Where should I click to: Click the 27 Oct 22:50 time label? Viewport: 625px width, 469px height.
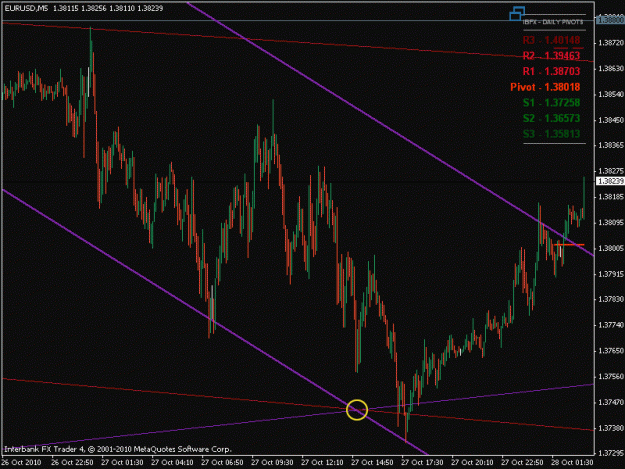pos(522,463)
